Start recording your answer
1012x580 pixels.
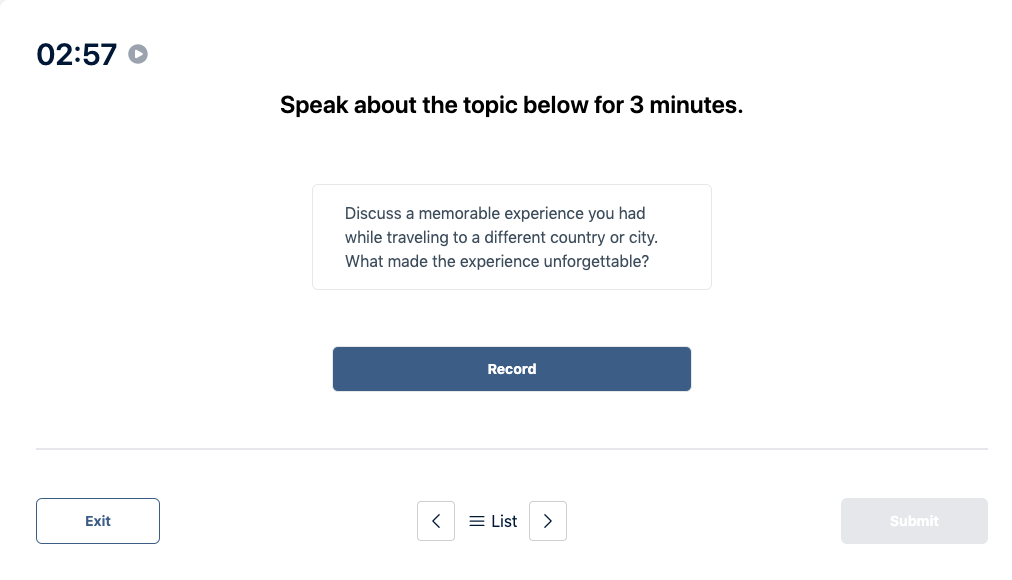coord(511,369)
